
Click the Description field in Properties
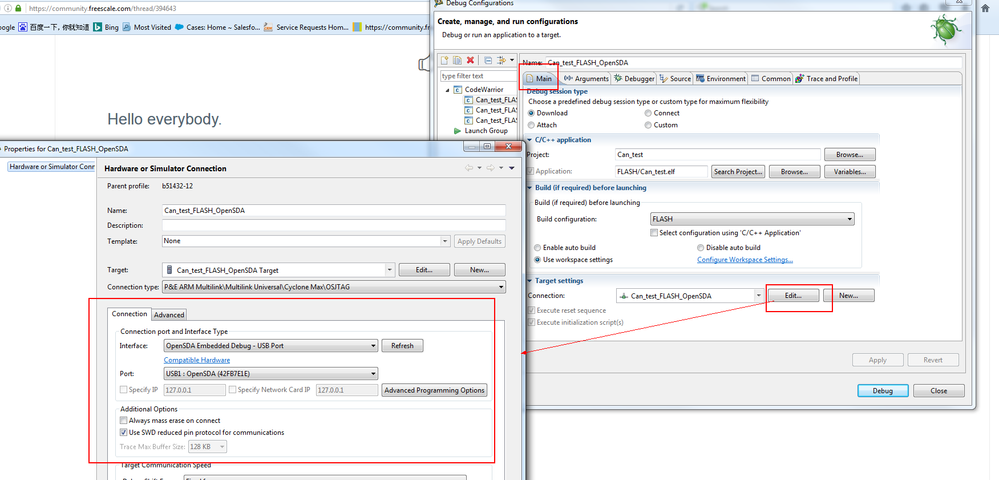tap(334, 225)
